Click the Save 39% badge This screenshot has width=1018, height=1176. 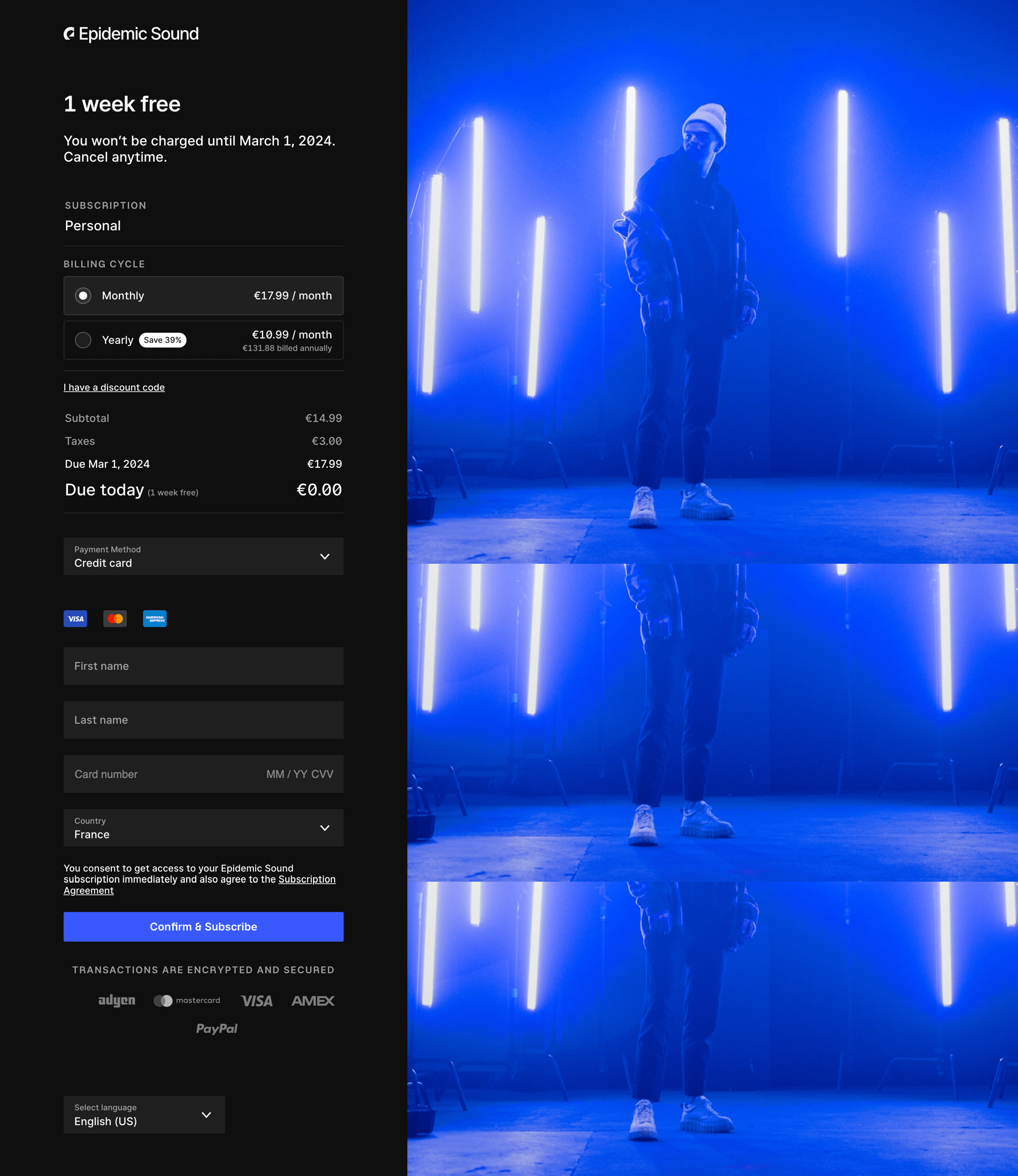[x=163, y=340]
